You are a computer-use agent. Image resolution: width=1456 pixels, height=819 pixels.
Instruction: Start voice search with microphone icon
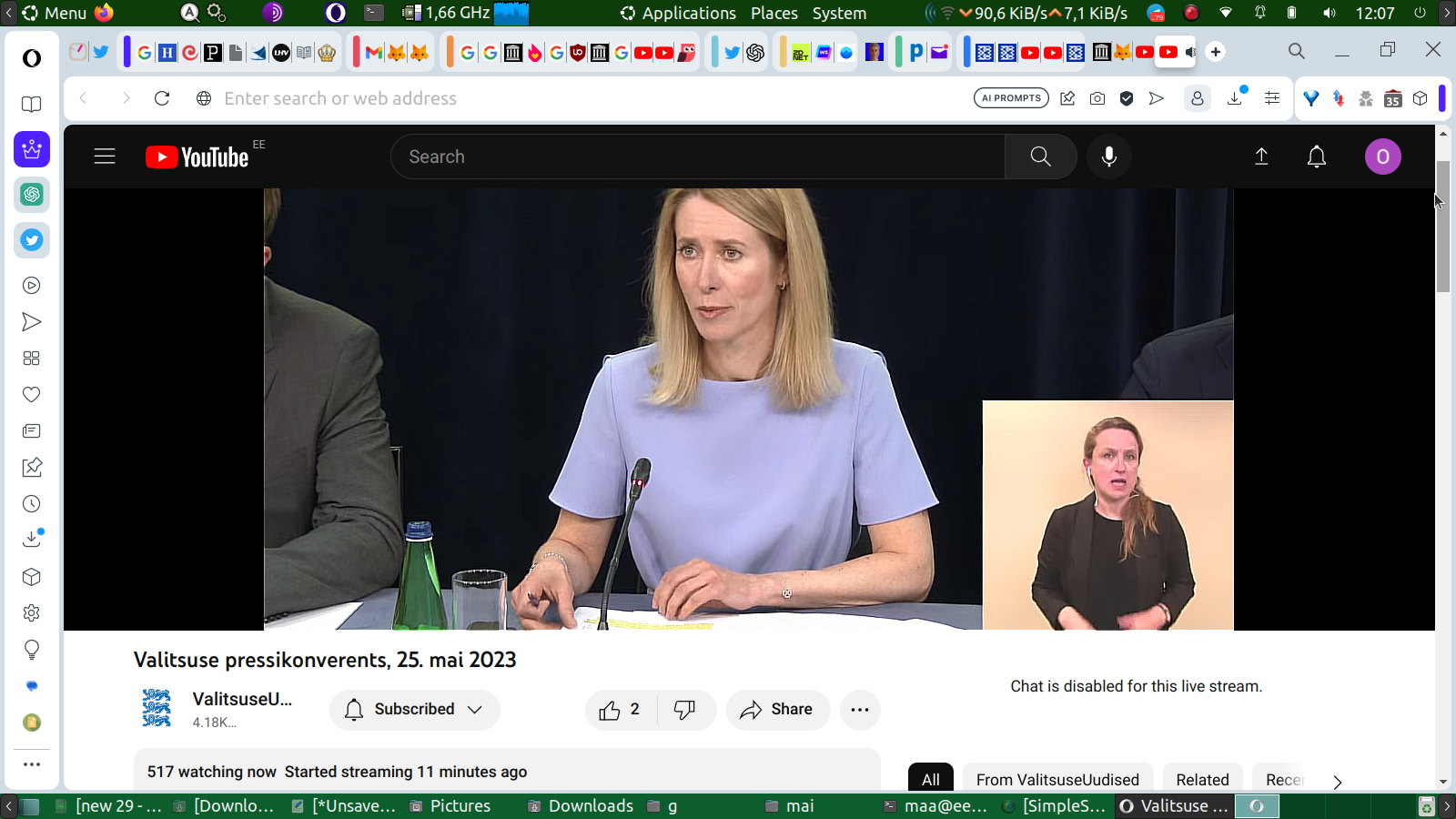click(x=1108, y=157)
